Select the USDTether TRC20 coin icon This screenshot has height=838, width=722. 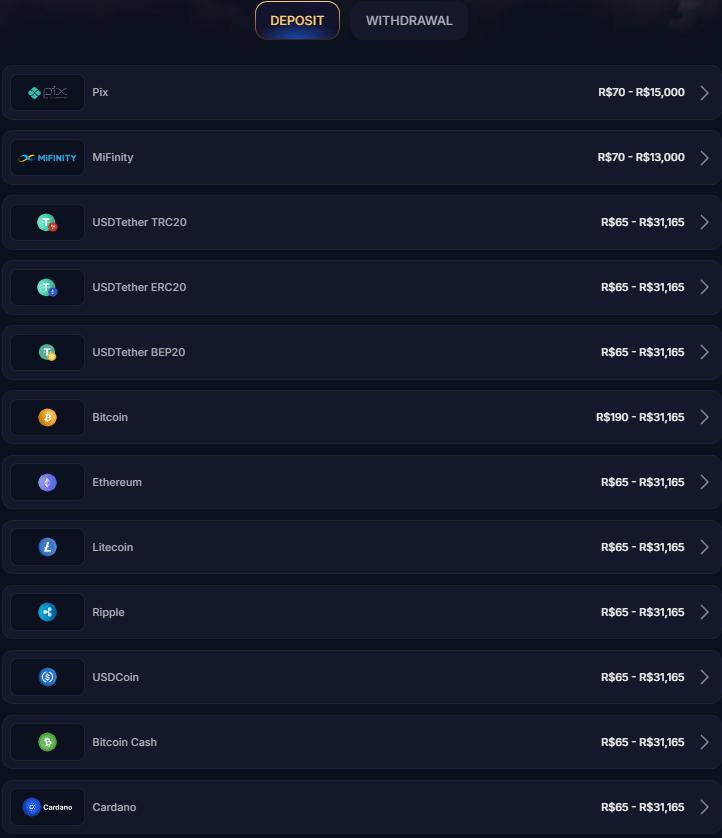pos(47,223)
